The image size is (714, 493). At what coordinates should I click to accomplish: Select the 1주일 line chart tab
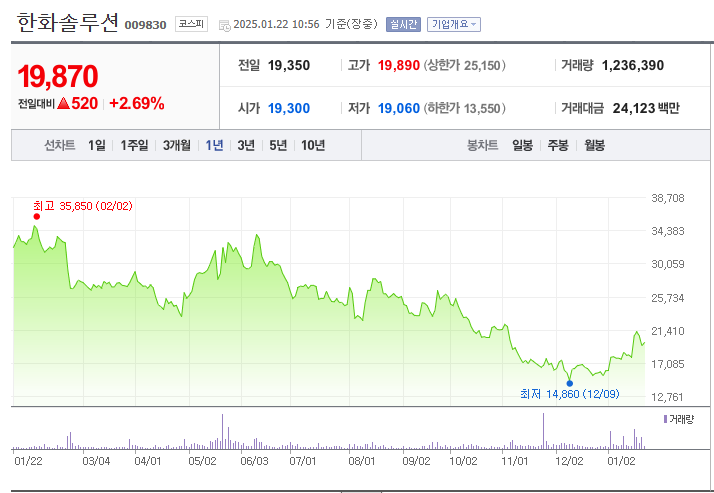point(134,145)
